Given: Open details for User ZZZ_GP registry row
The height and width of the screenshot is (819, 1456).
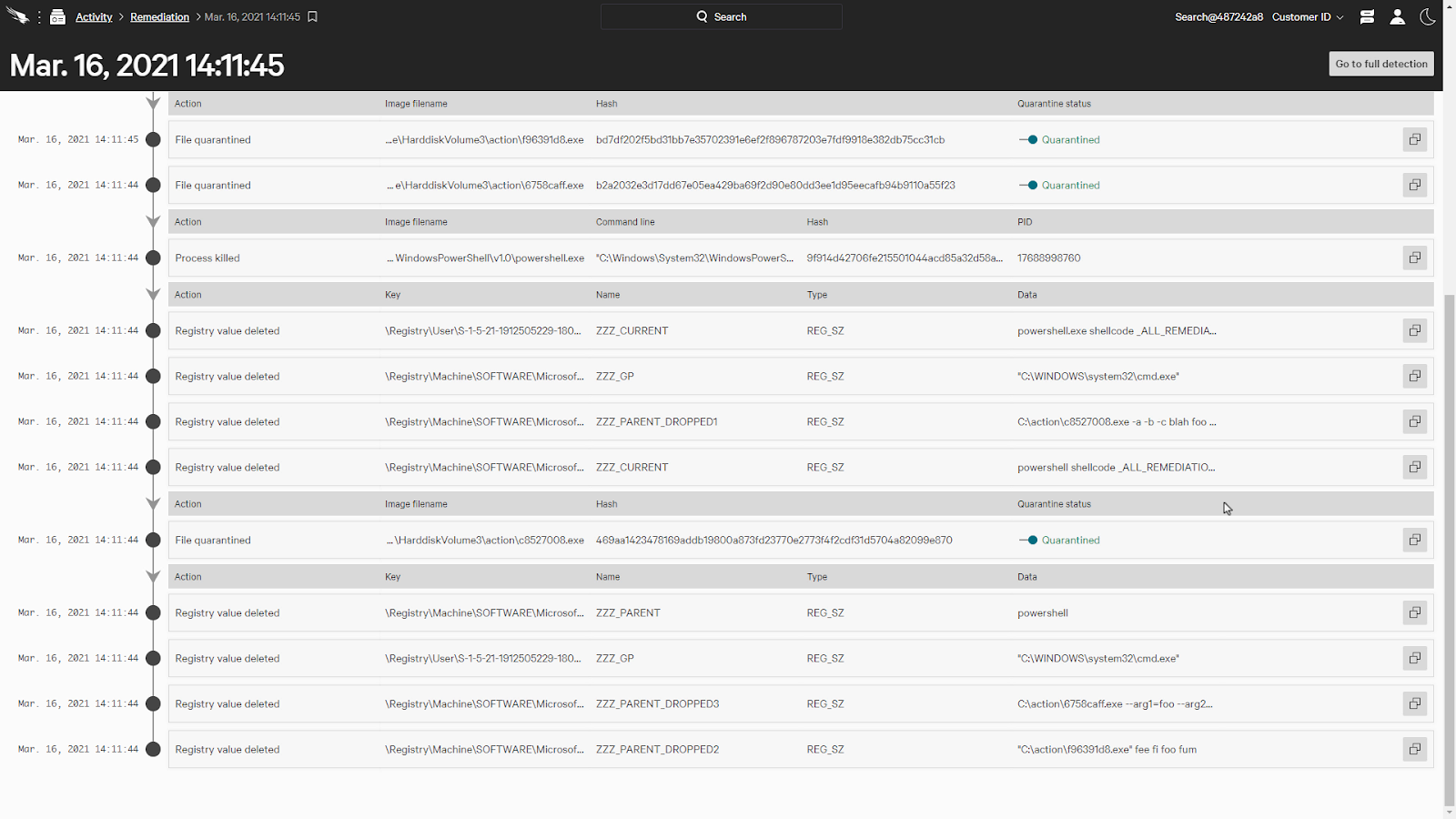Looking at the screenshot, I should (1415, 658).
